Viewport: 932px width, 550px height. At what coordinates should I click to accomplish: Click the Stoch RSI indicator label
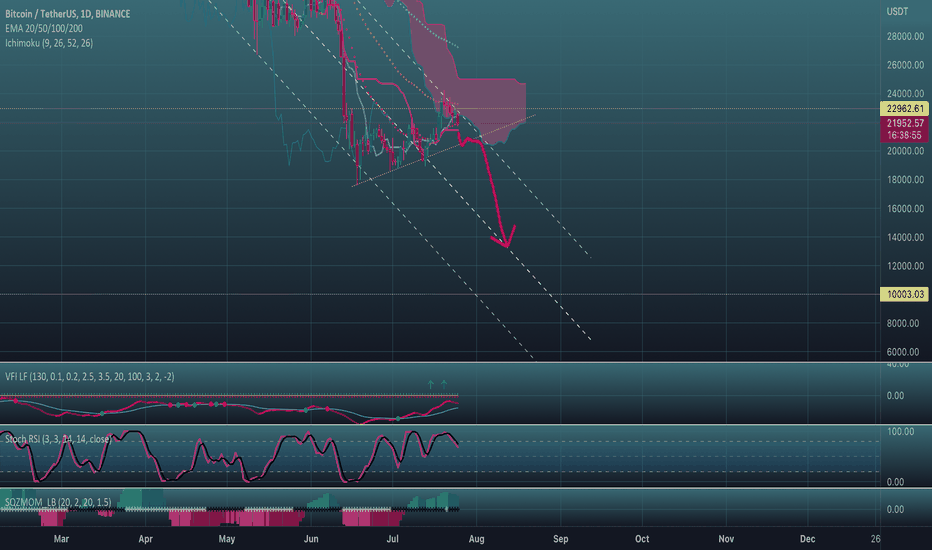point(58,439)
